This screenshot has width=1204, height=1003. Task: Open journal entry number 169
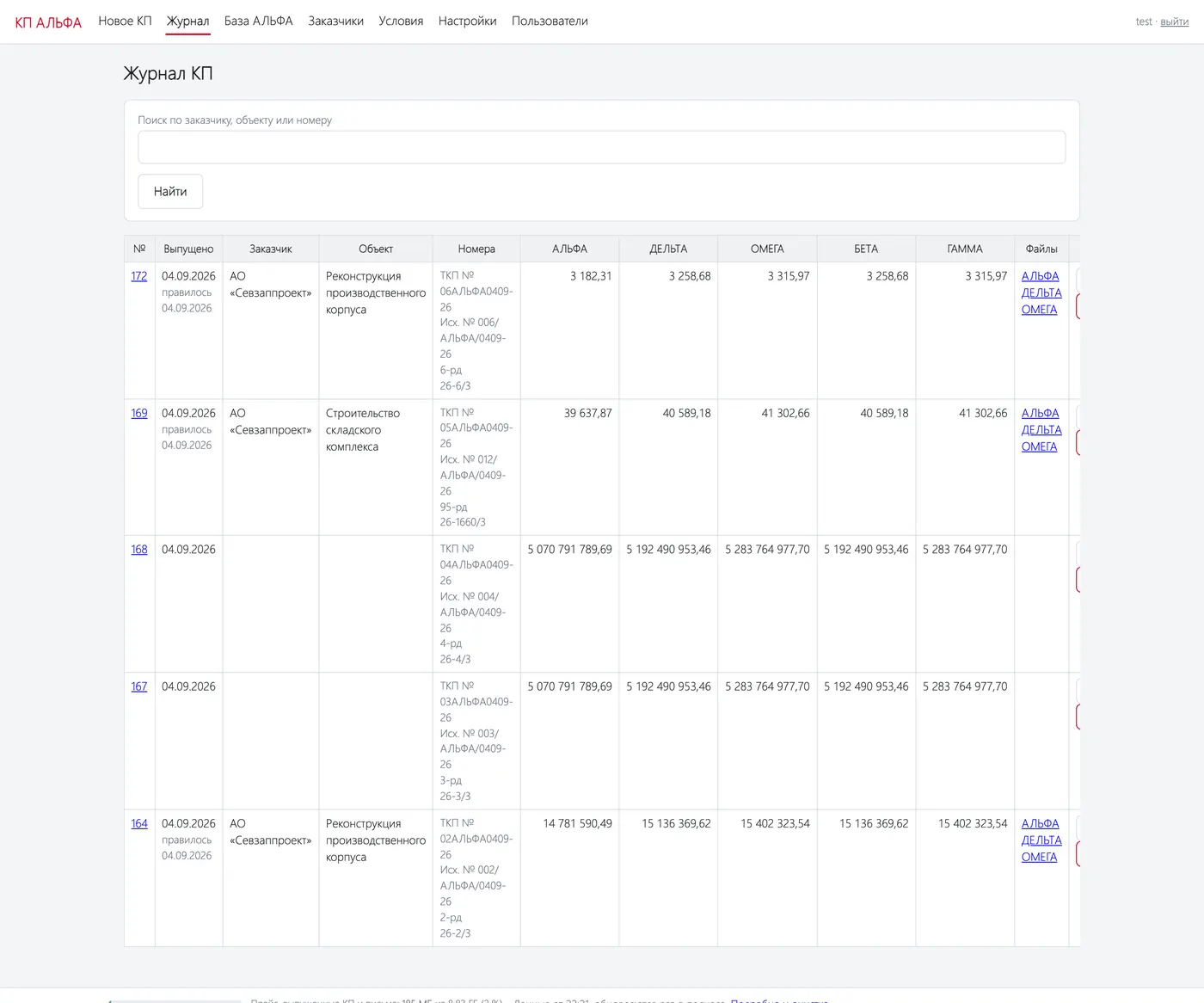pyautogui.click(x=138, y=413)
